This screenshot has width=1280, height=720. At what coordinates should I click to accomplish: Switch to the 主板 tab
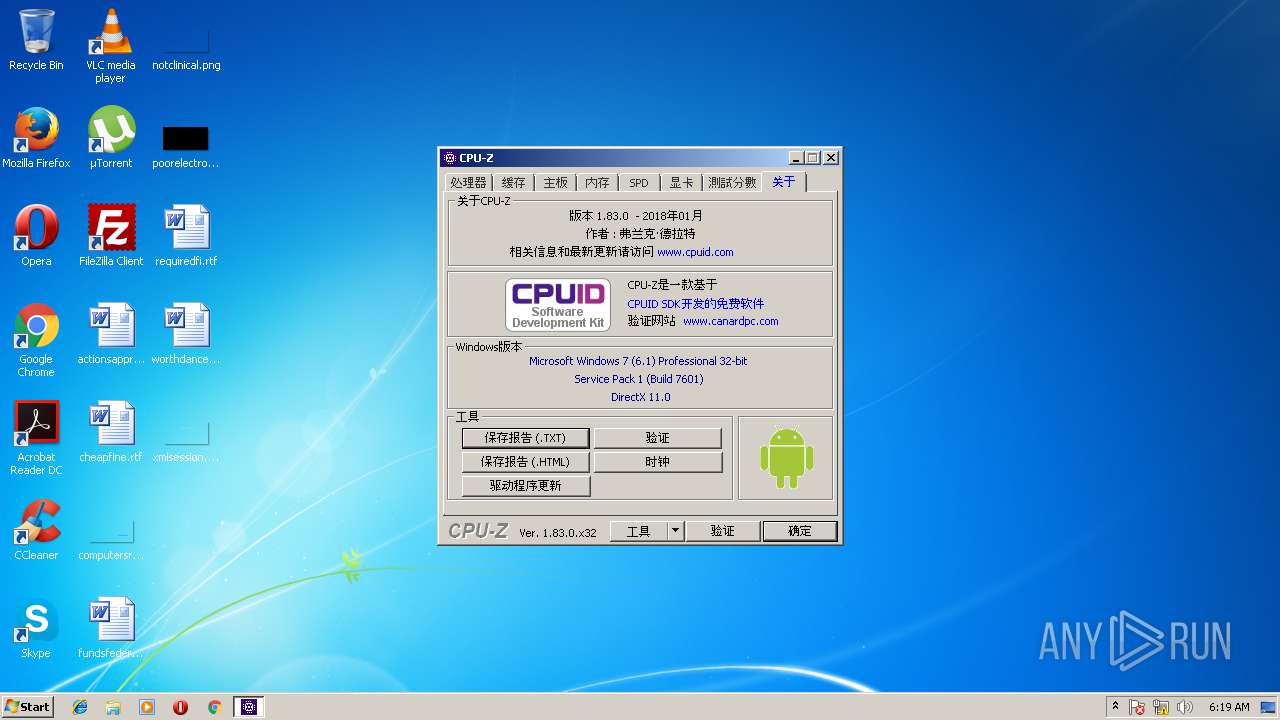(555, 182)
